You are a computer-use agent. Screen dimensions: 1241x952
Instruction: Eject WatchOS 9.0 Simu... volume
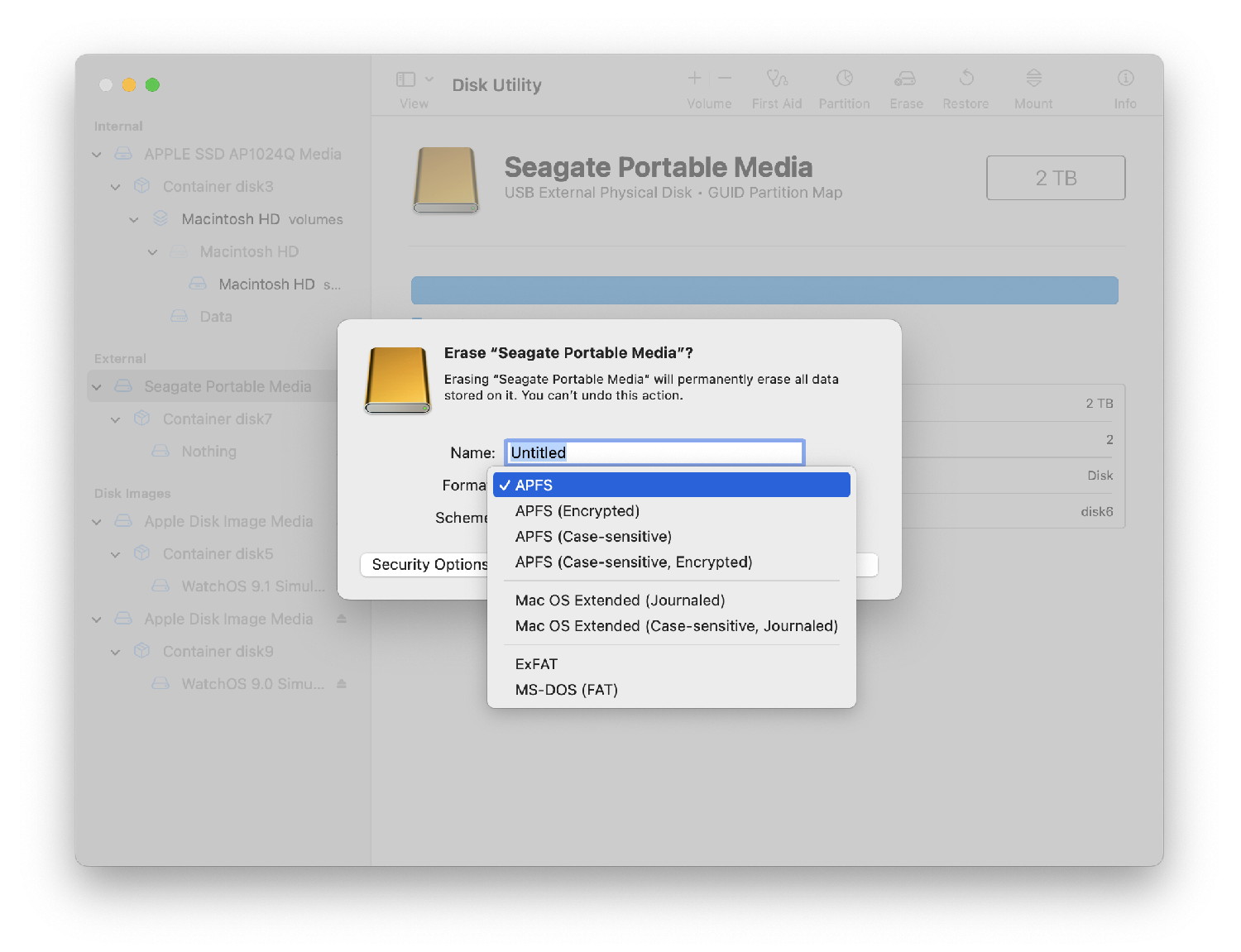[x=342, y=684]
